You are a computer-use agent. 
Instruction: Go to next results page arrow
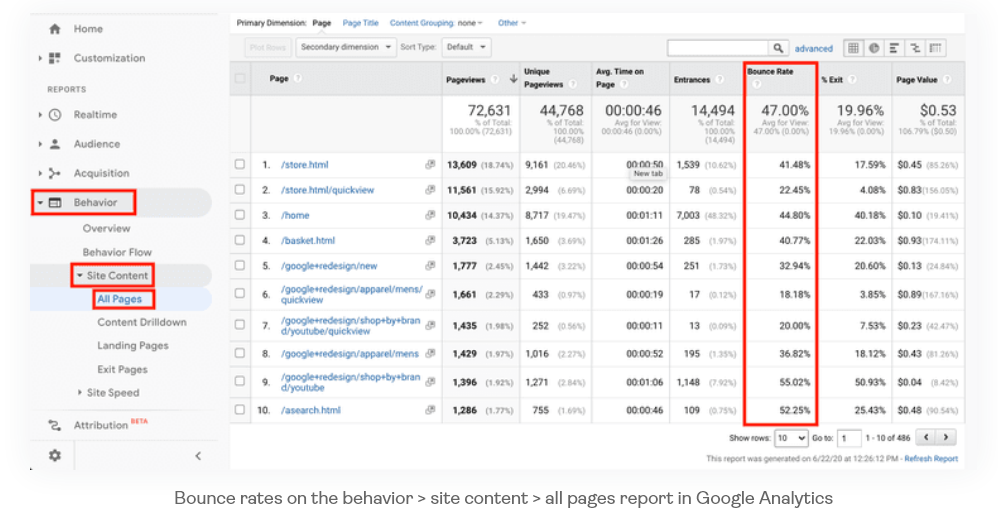(946, 437)
